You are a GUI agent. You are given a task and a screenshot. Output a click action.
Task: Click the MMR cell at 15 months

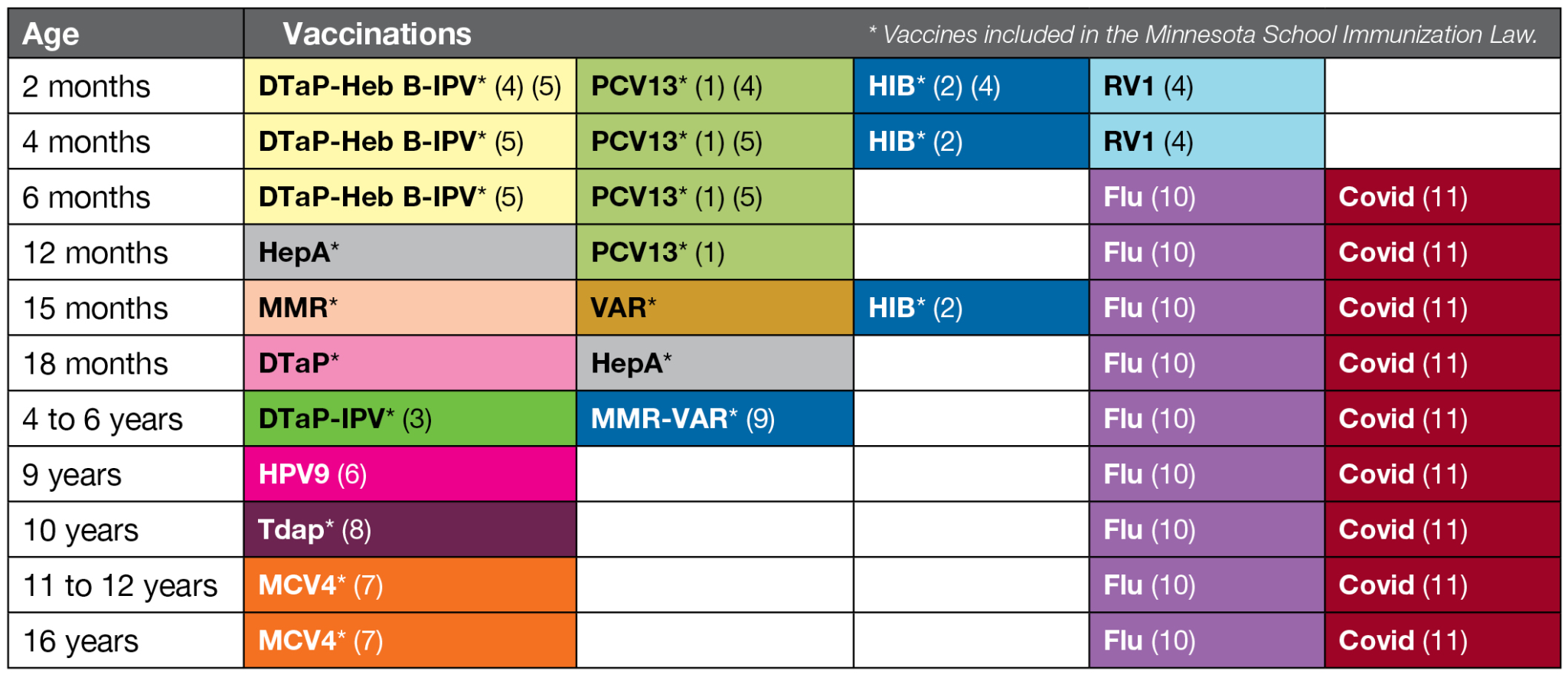410,308
